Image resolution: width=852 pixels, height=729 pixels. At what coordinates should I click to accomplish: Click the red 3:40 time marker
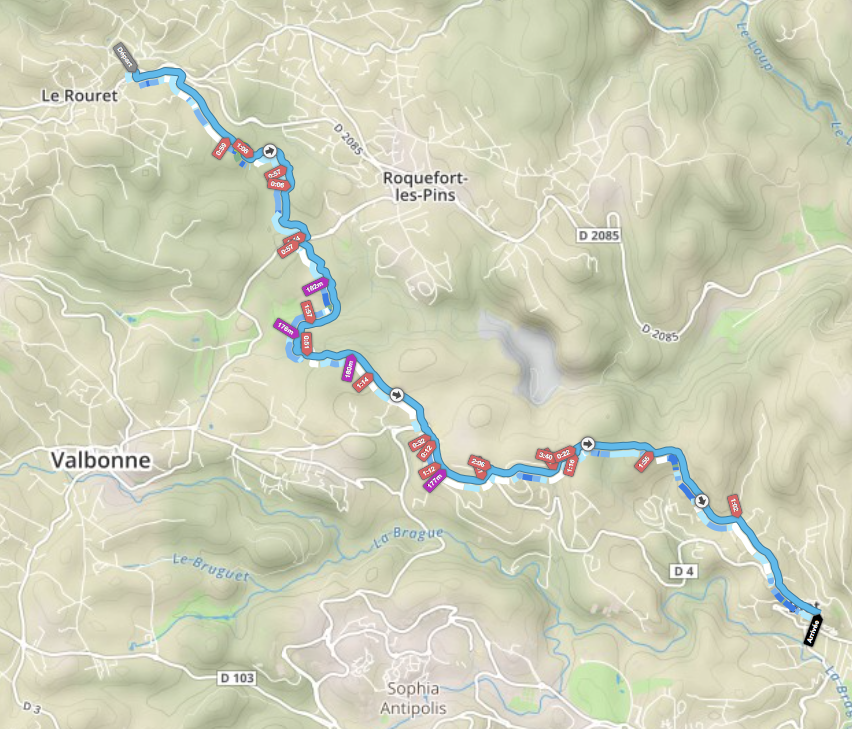tap(546, 456)
